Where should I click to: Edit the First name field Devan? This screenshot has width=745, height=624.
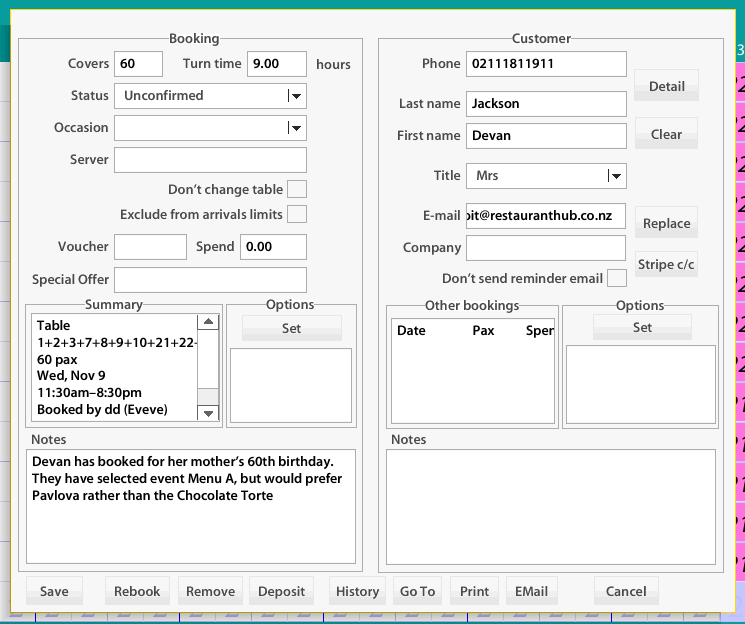click(x=546, y=135)
